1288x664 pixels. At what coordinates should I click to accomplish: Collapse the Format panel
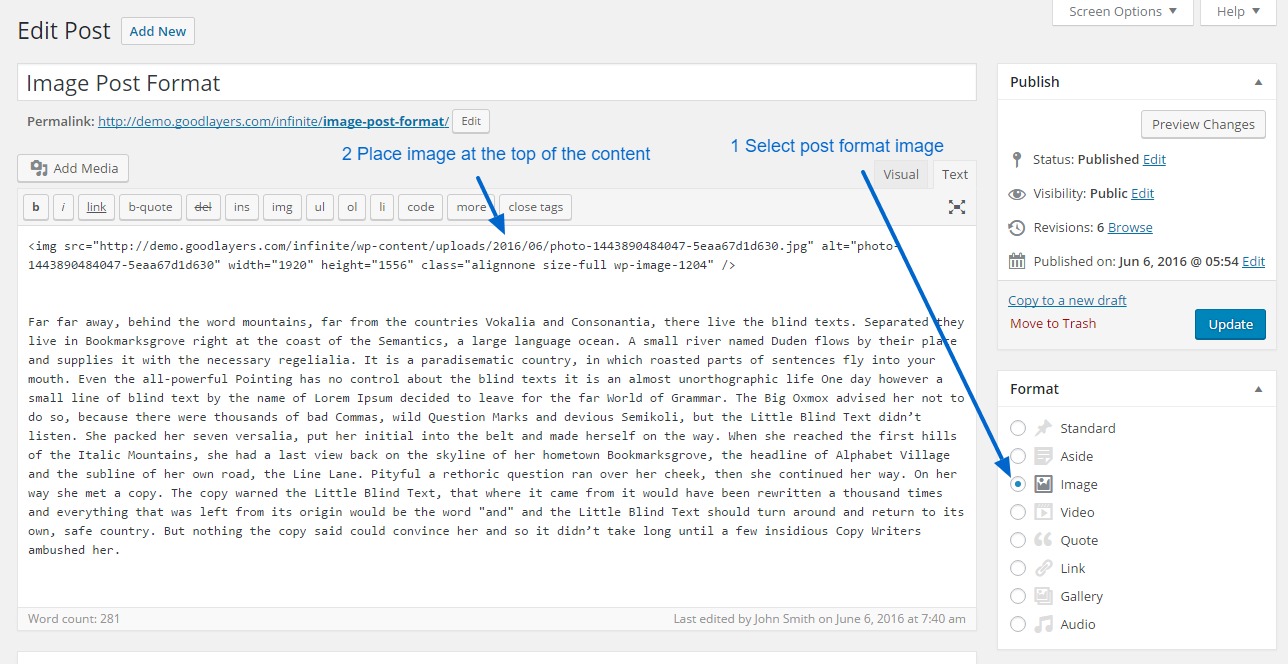pyautogui.click(x=1258, y=389)
